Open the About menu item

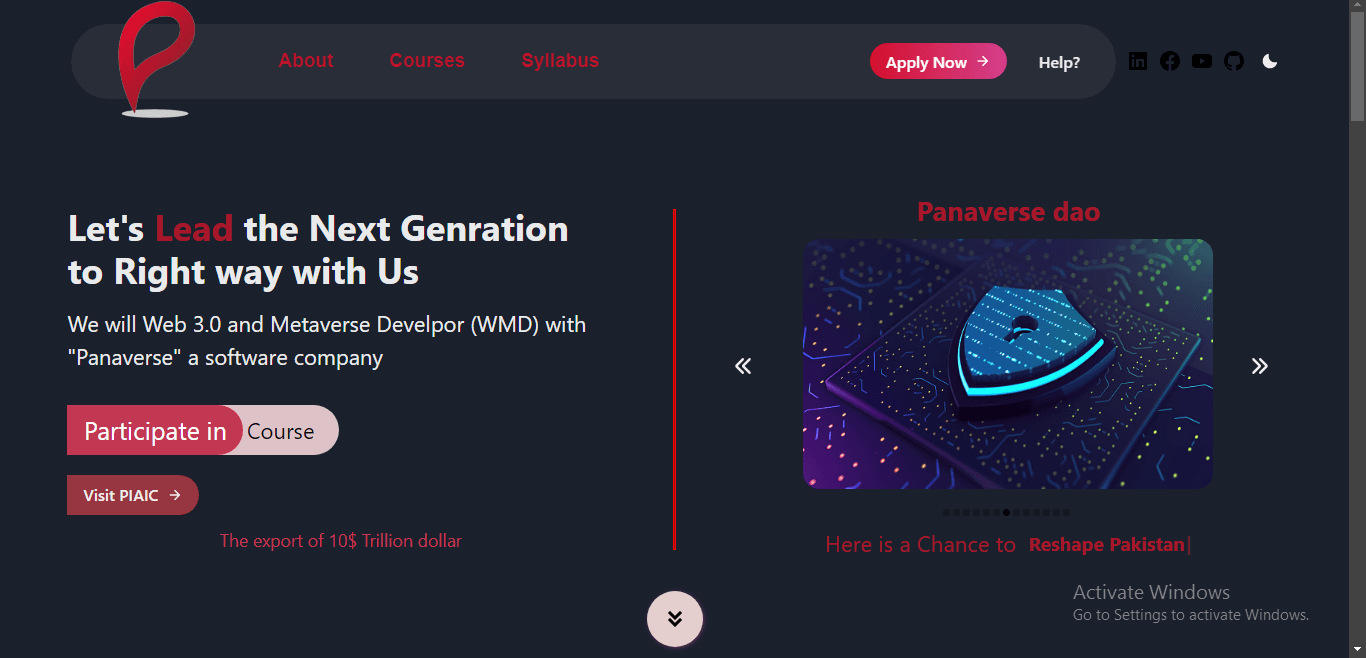click(x=306, y=60)
